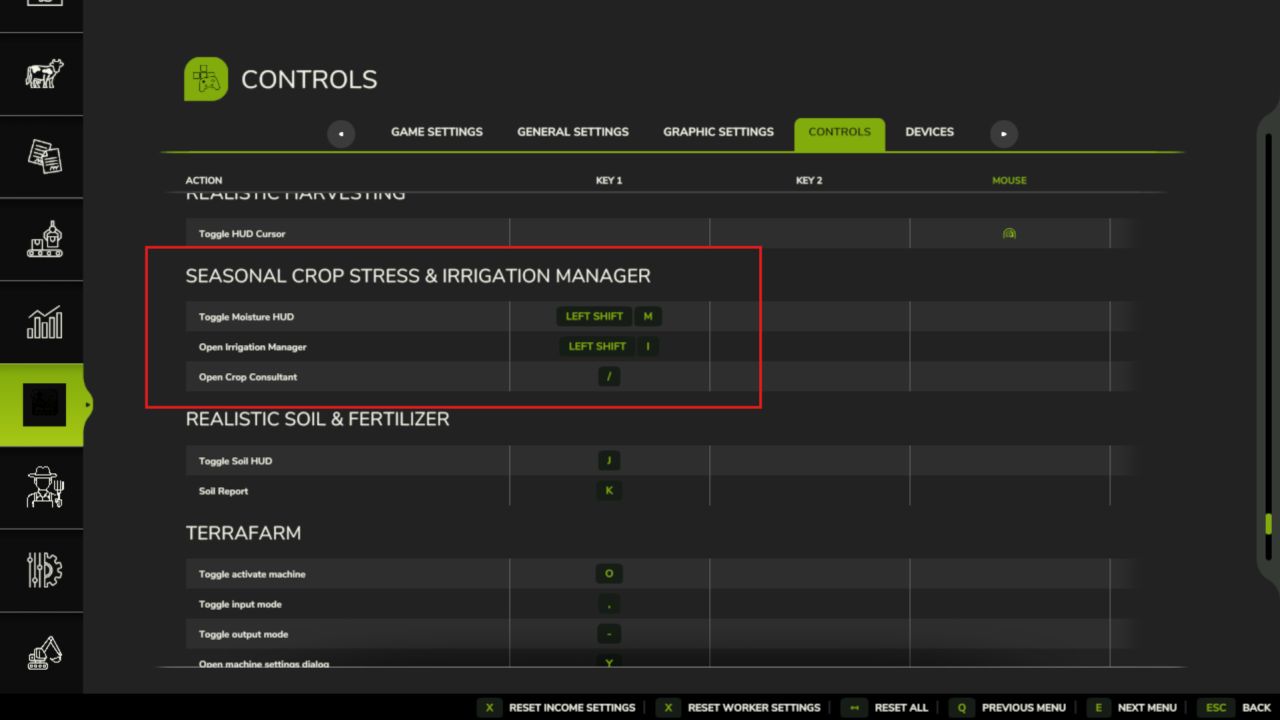Select the Toggle Soil HUD binding row
The width and height of the screenshot is (1280, 720).
click(609, 460)
